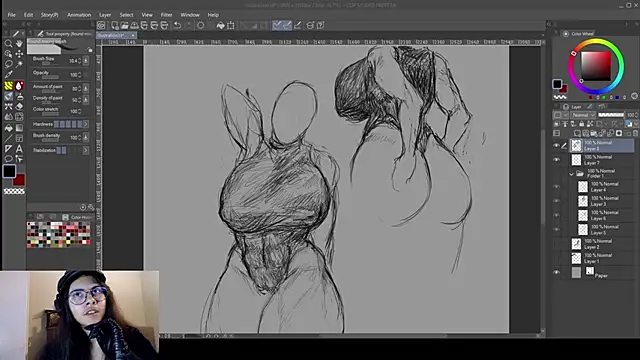The image size is (640, 360).
Task: Hide Layer 7 with its eye icon
Action: point(556,160)
